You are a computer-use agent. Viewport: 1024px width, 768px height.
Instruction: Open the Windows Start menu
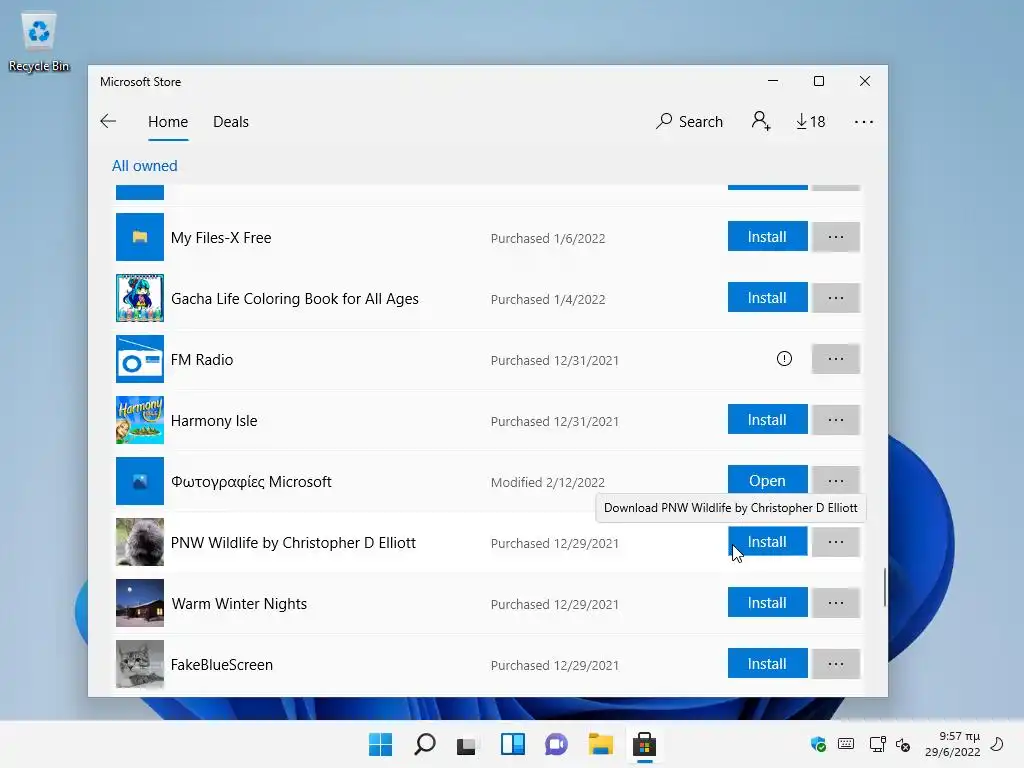[x=380, y=744]
